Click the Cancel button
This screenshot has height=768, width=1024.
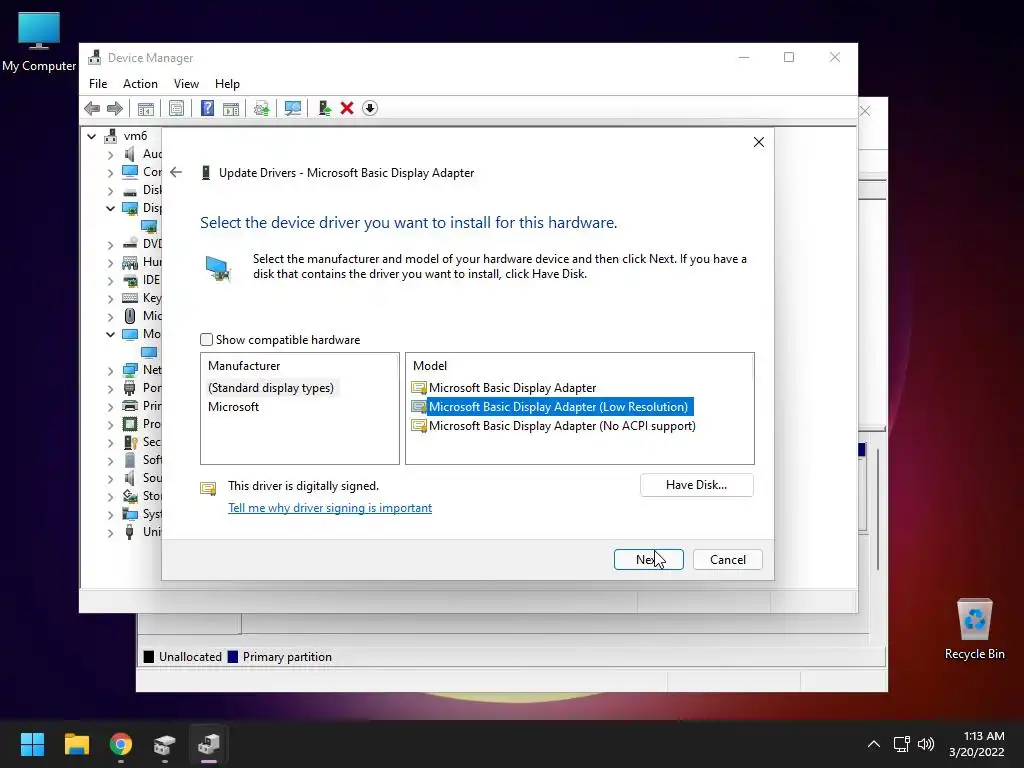pyautogui.click(x=728, y=560)
